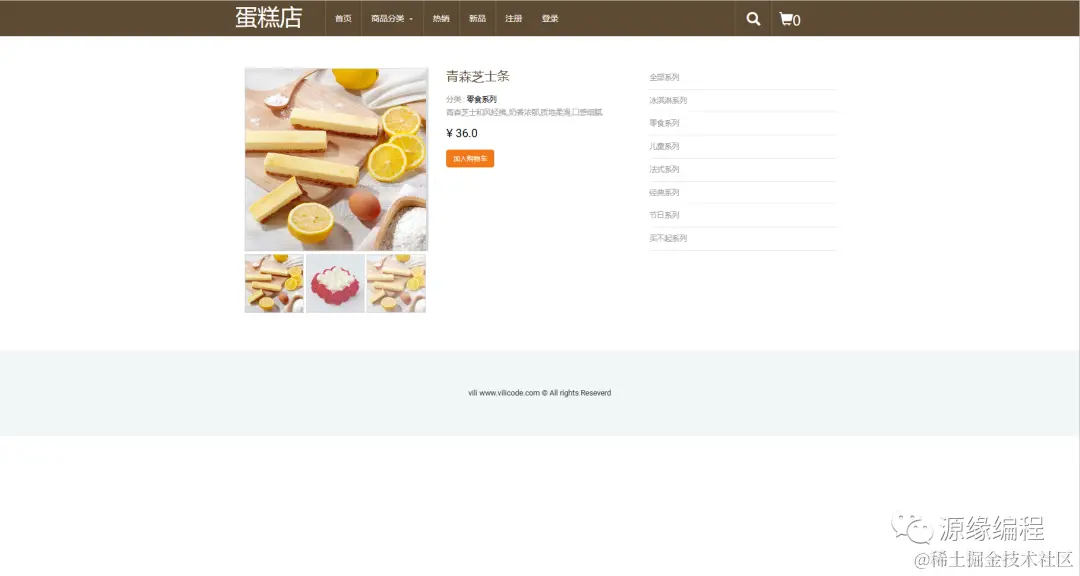1080x576 pixels.
Task: Click the 节日系列 sidebar entry
Action: click(663, 215)
